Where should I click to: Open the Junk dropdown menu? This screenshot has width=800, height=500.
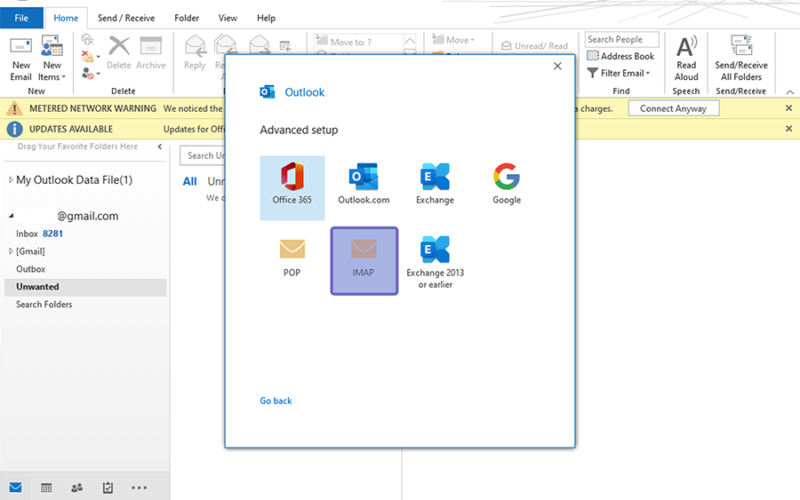click(x=90, y=74)
